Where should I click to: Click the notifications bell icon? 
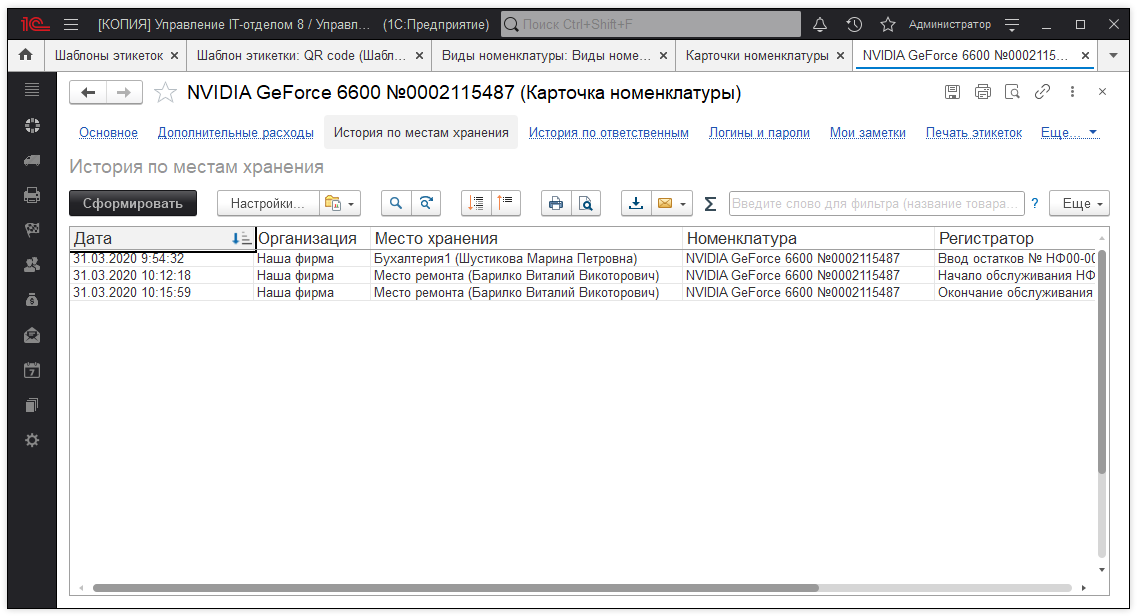coord(820,24)
